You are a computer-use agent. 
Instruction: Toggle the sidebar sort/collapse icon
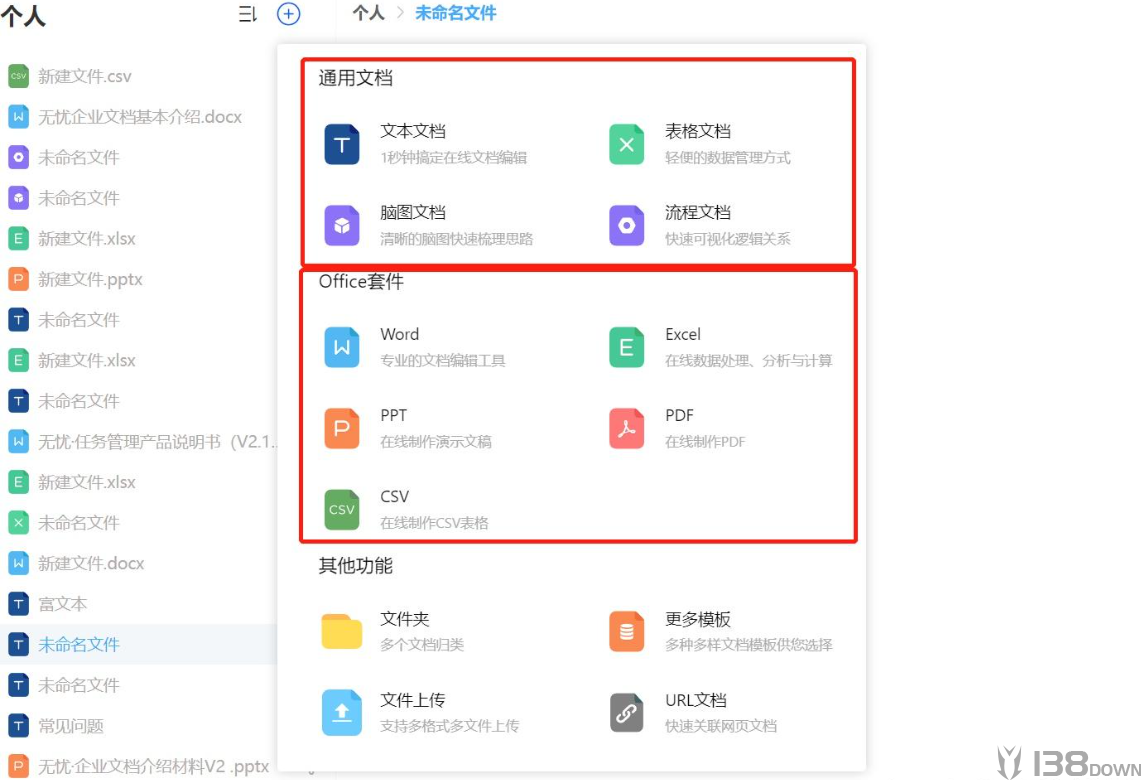tap(247, 14)
